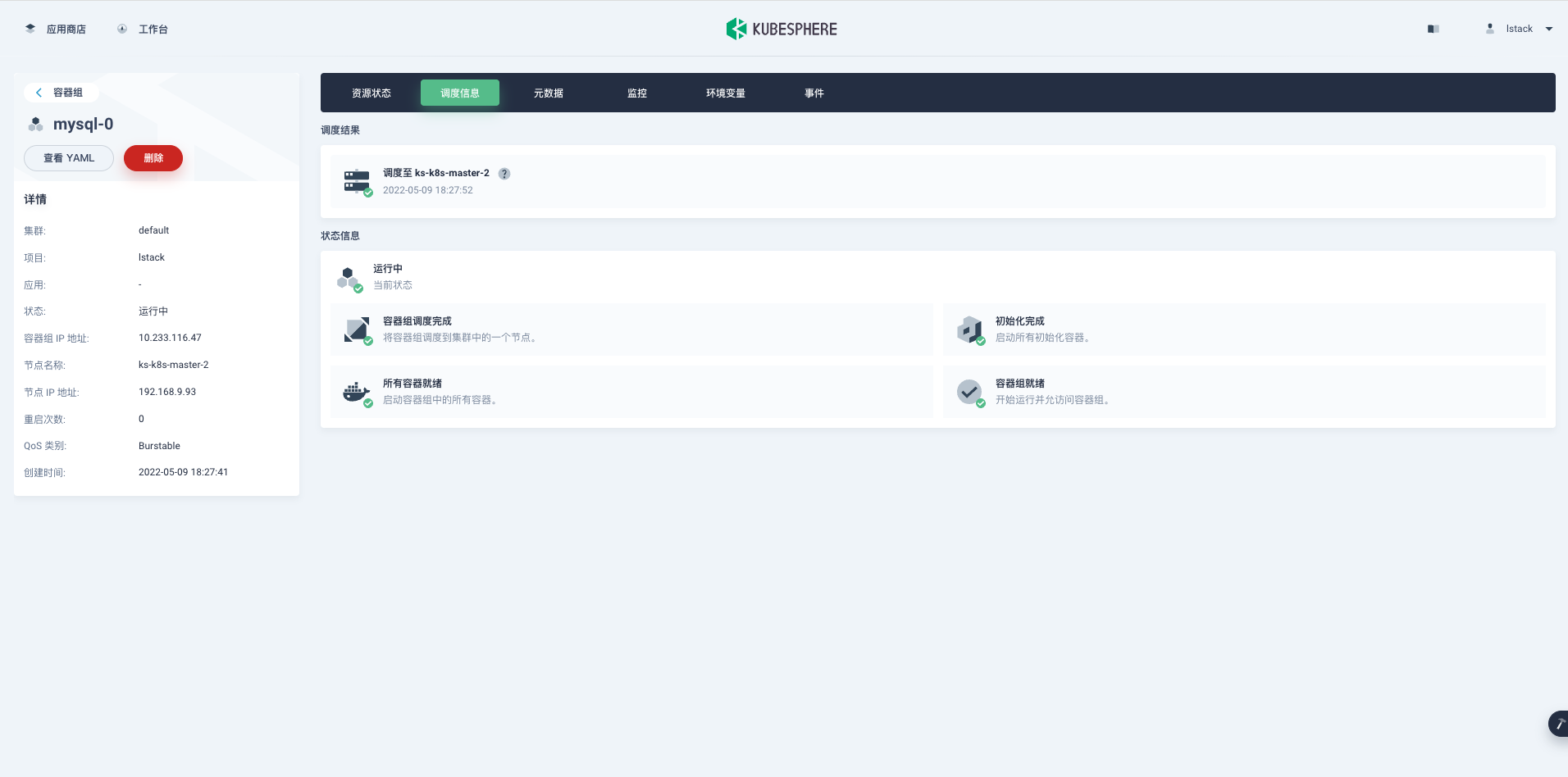
Task: Open the 元数据 tab
Action: 549,93
